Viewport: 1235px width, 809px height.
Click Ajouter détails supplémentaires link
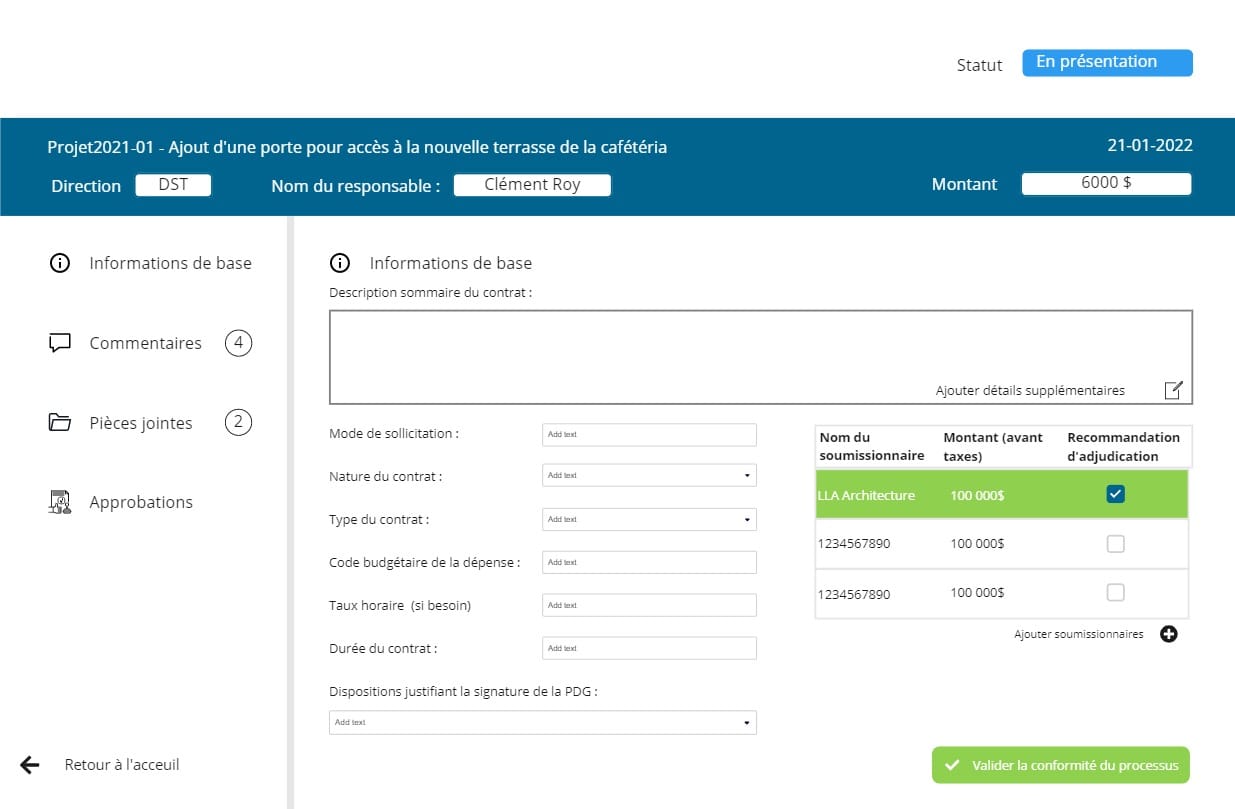point(1030,390)
